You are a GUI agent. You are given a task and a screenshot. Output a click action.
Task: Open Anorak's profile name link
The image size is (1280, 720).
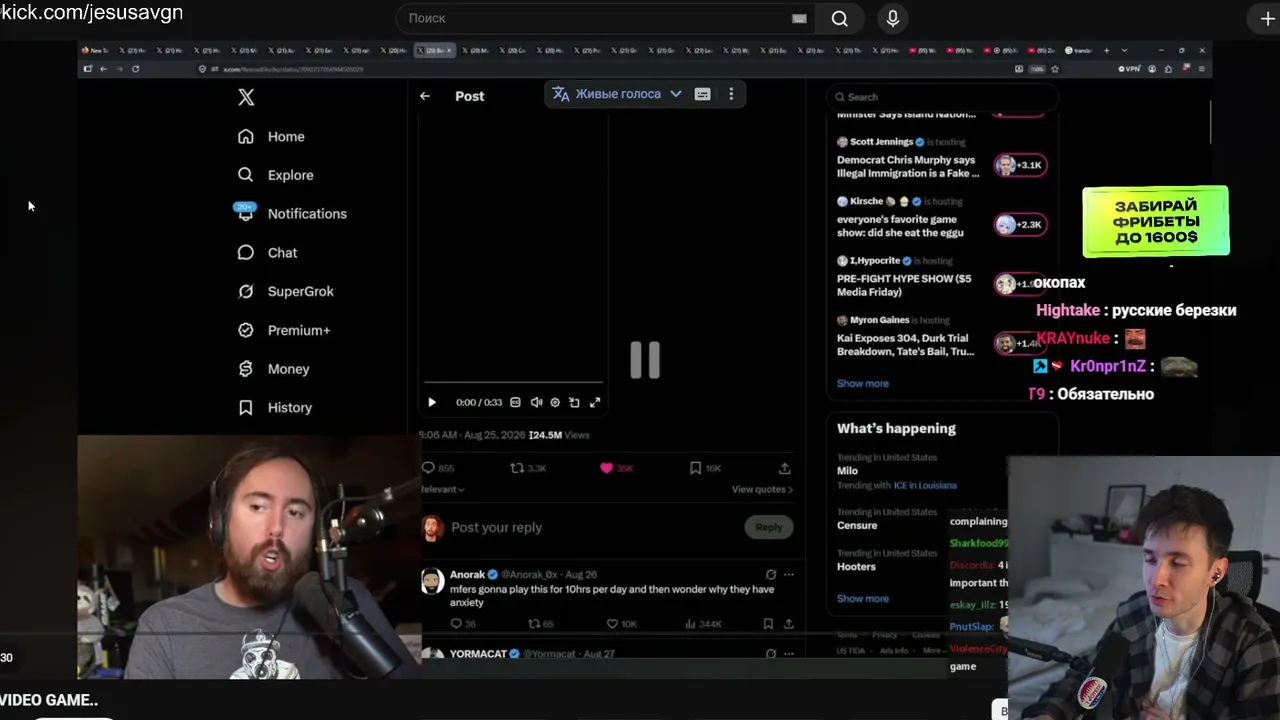point(467,575)
